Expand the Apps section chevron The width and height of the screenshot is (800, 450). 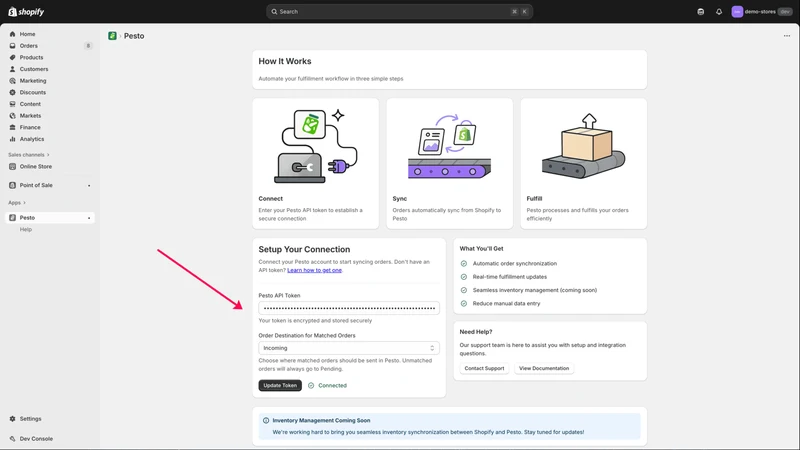24,203
